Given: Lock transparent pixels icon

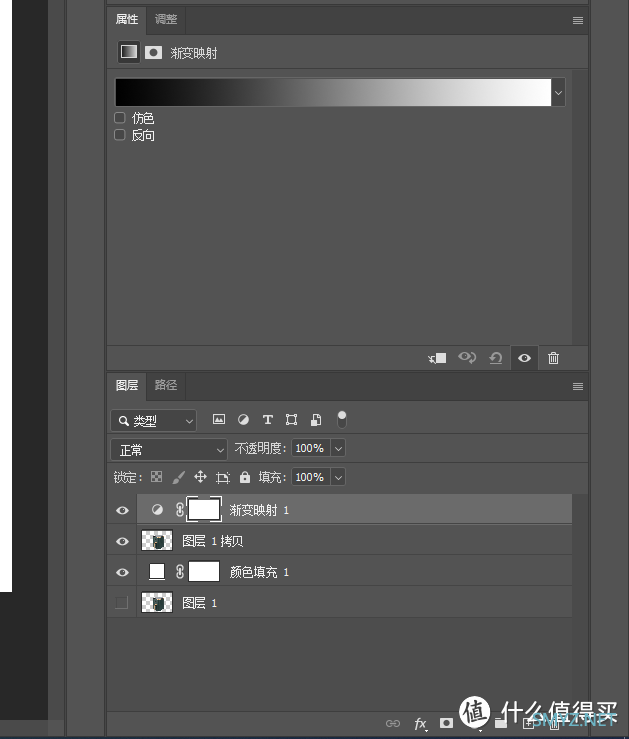Looking at the screenshot, I should (156, 477).
